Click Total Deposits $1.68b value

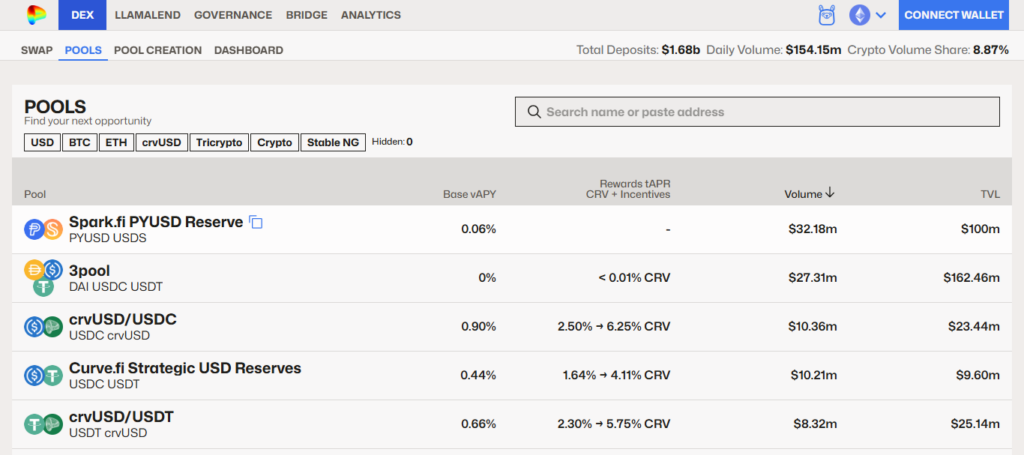pyautogui.click(x=680, y=50)
